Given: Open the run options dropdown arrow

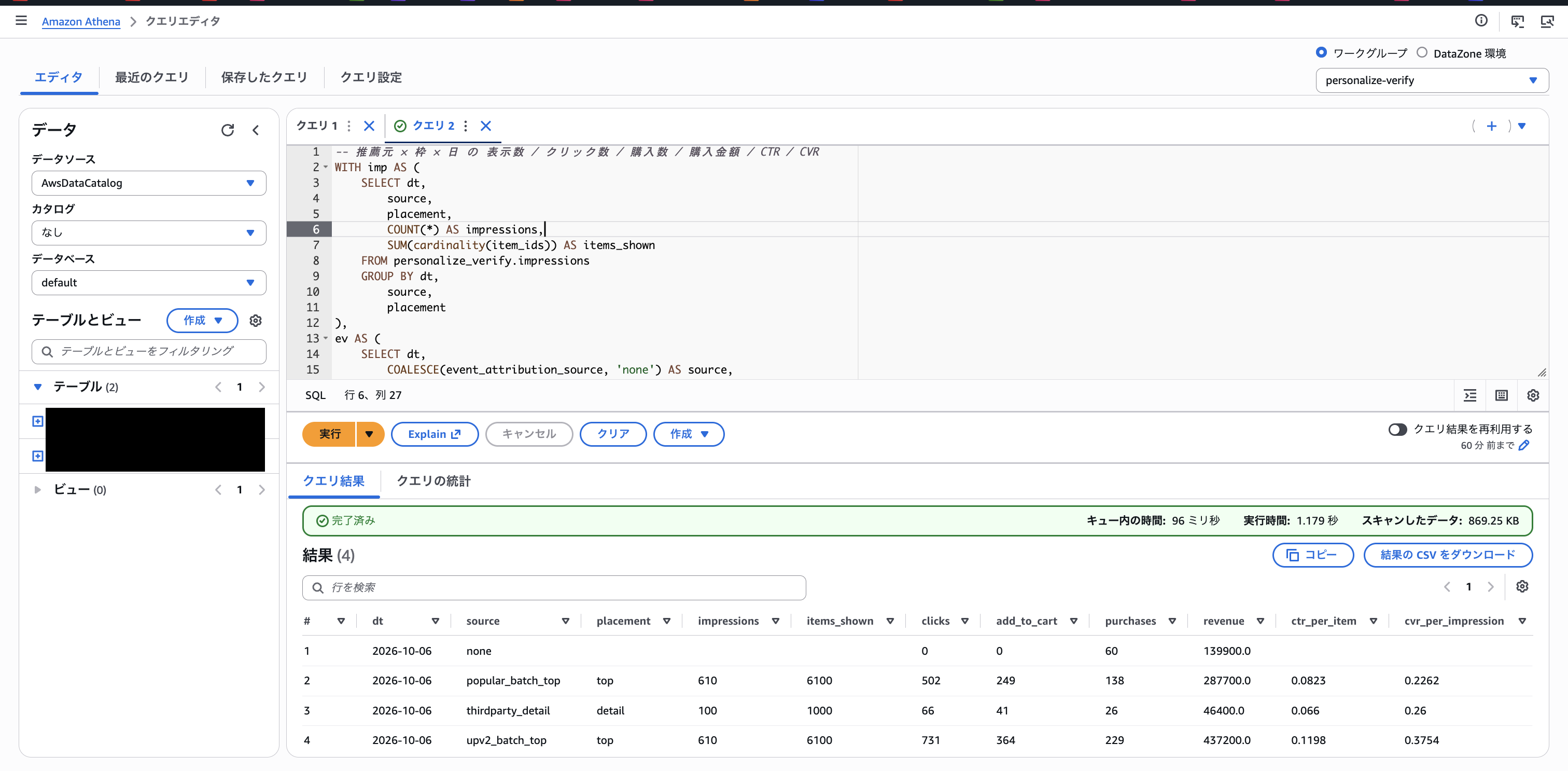Looking at the screenshot, I should pos(370,434).
